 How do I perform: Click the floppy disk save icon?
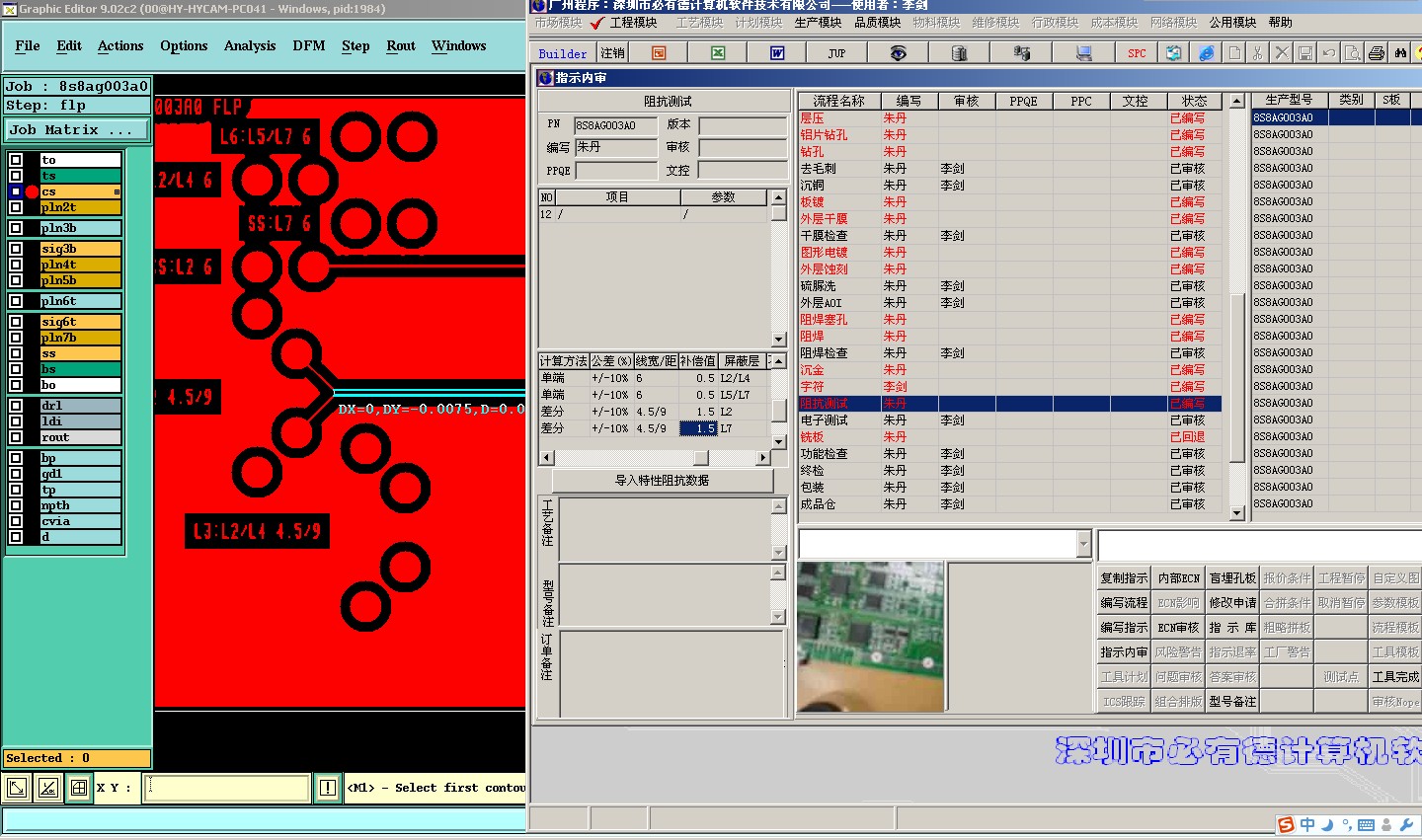pyautogui.click(x=1305, y=53)
